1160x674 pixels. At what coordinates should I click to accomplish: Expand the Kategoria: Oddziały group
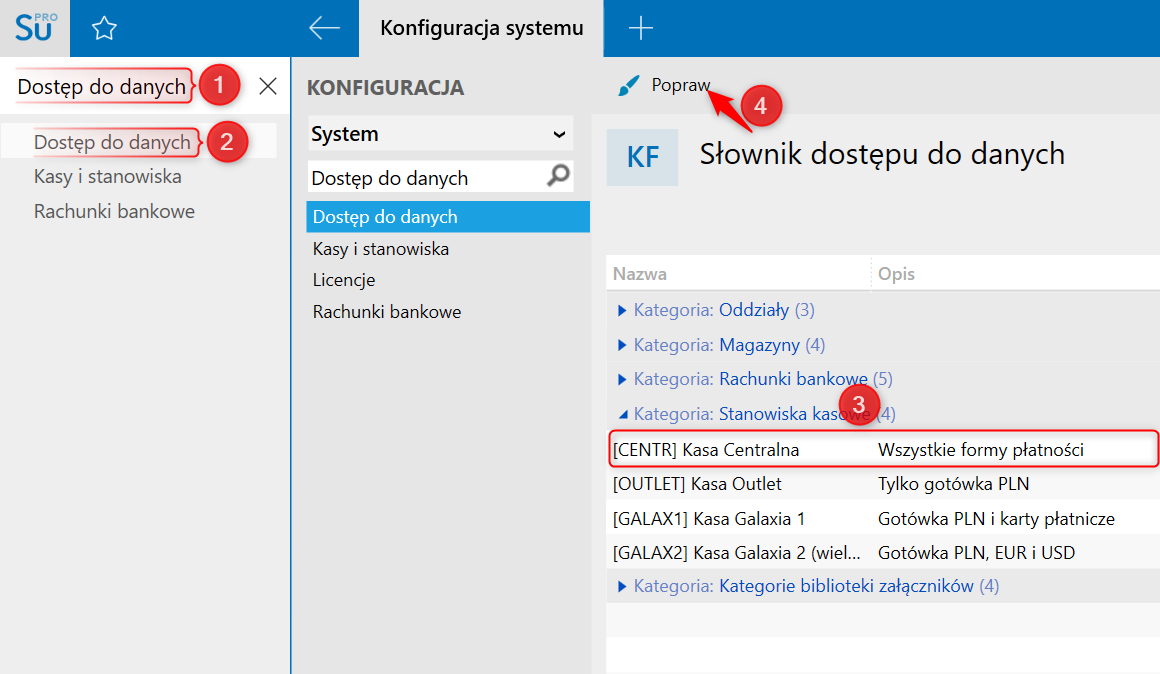[622, 311]
